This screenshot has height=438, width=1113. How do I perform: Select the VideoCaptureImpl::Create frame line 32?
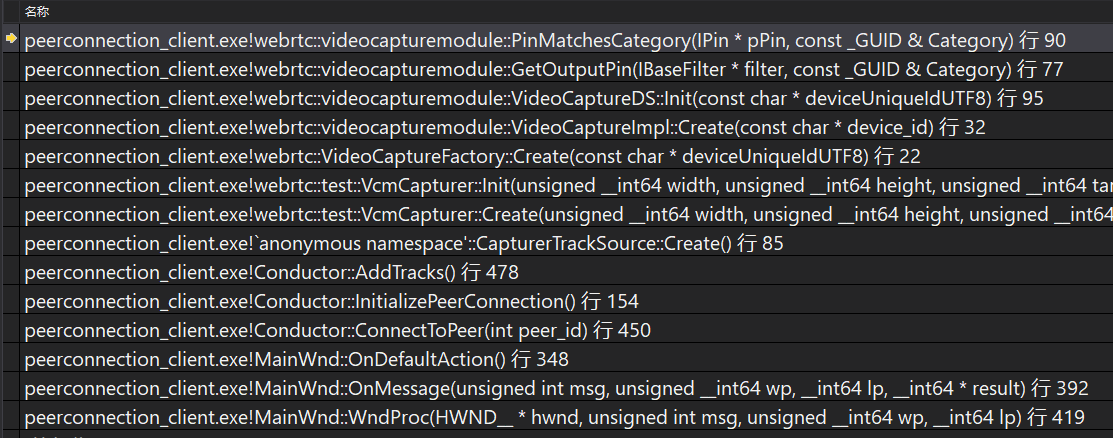pyautogui.click(x=567, y=128)
